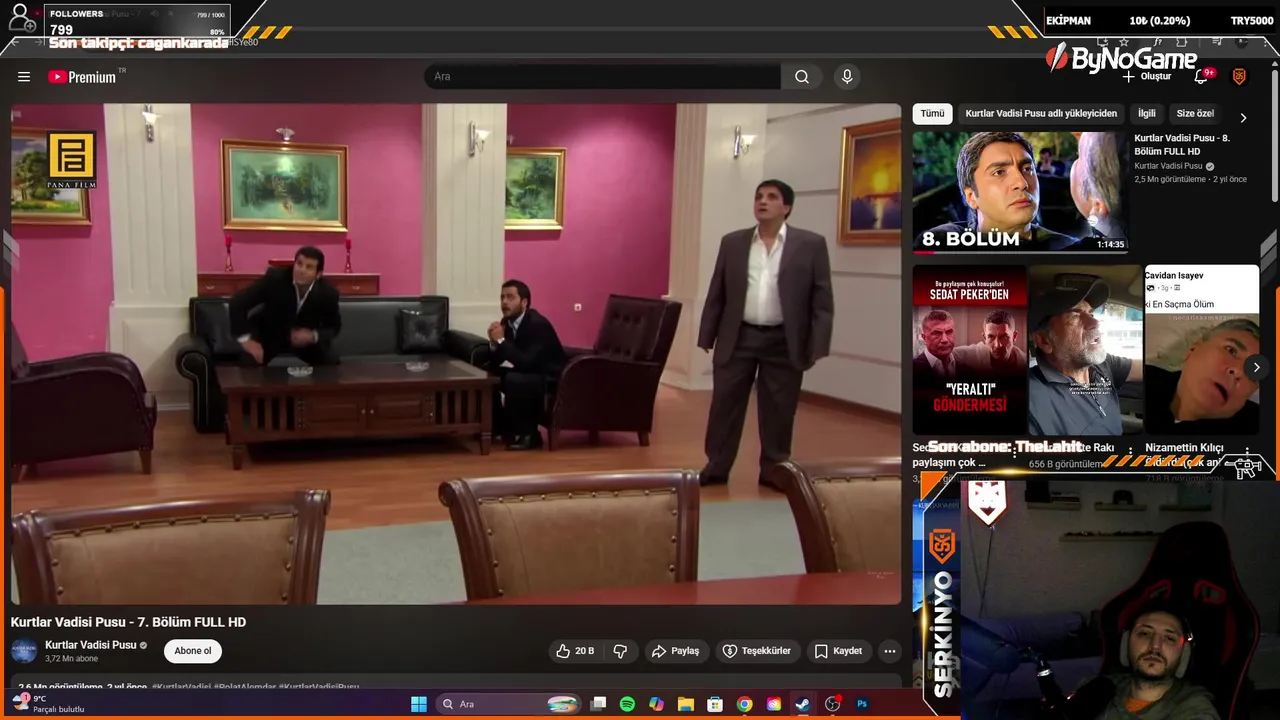This screenshot has width=1280, height=720.
Task: Save video with Kaydet button
Action: [838, 651]
